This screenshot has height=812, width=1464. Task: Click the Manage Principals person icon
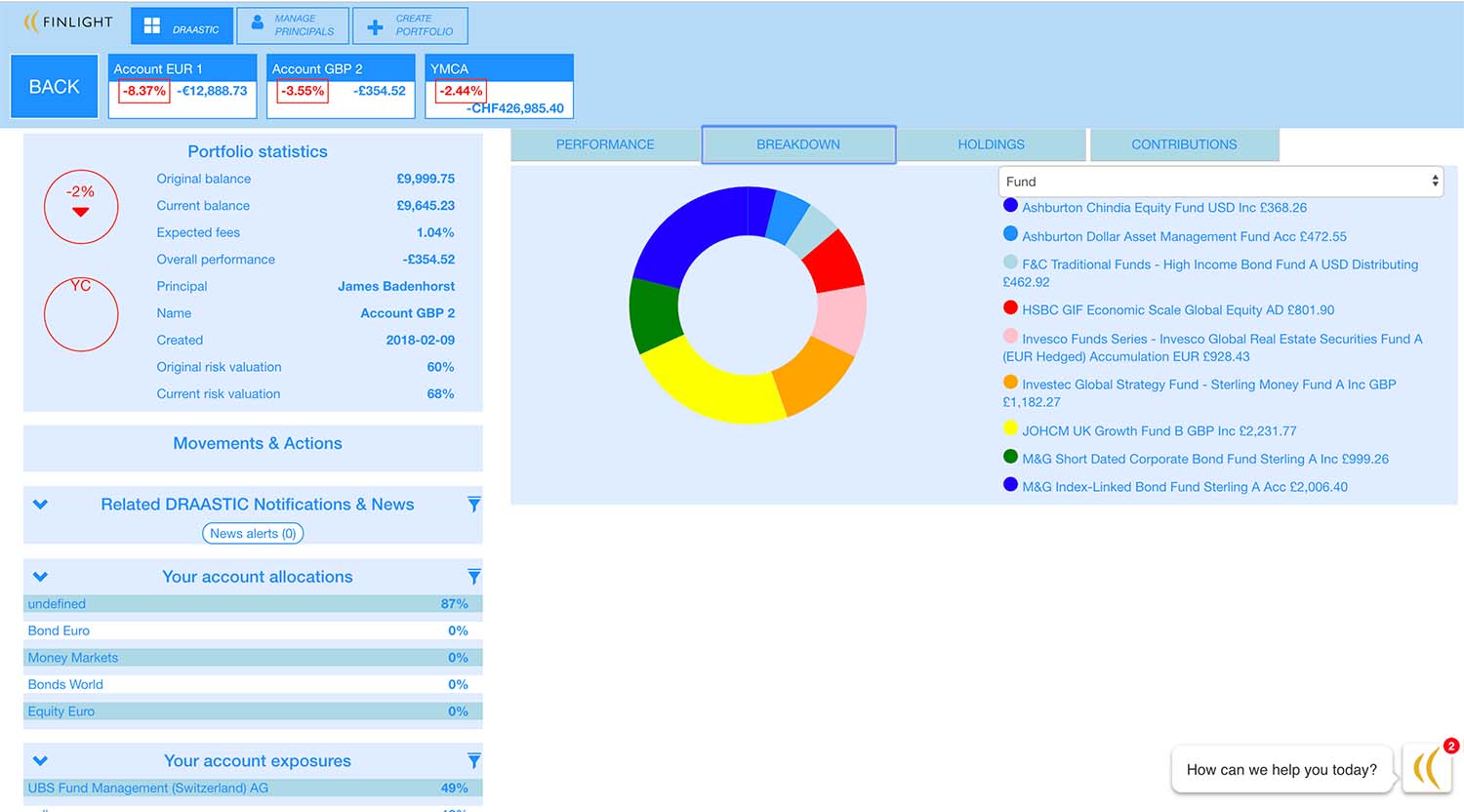[257, 21]
